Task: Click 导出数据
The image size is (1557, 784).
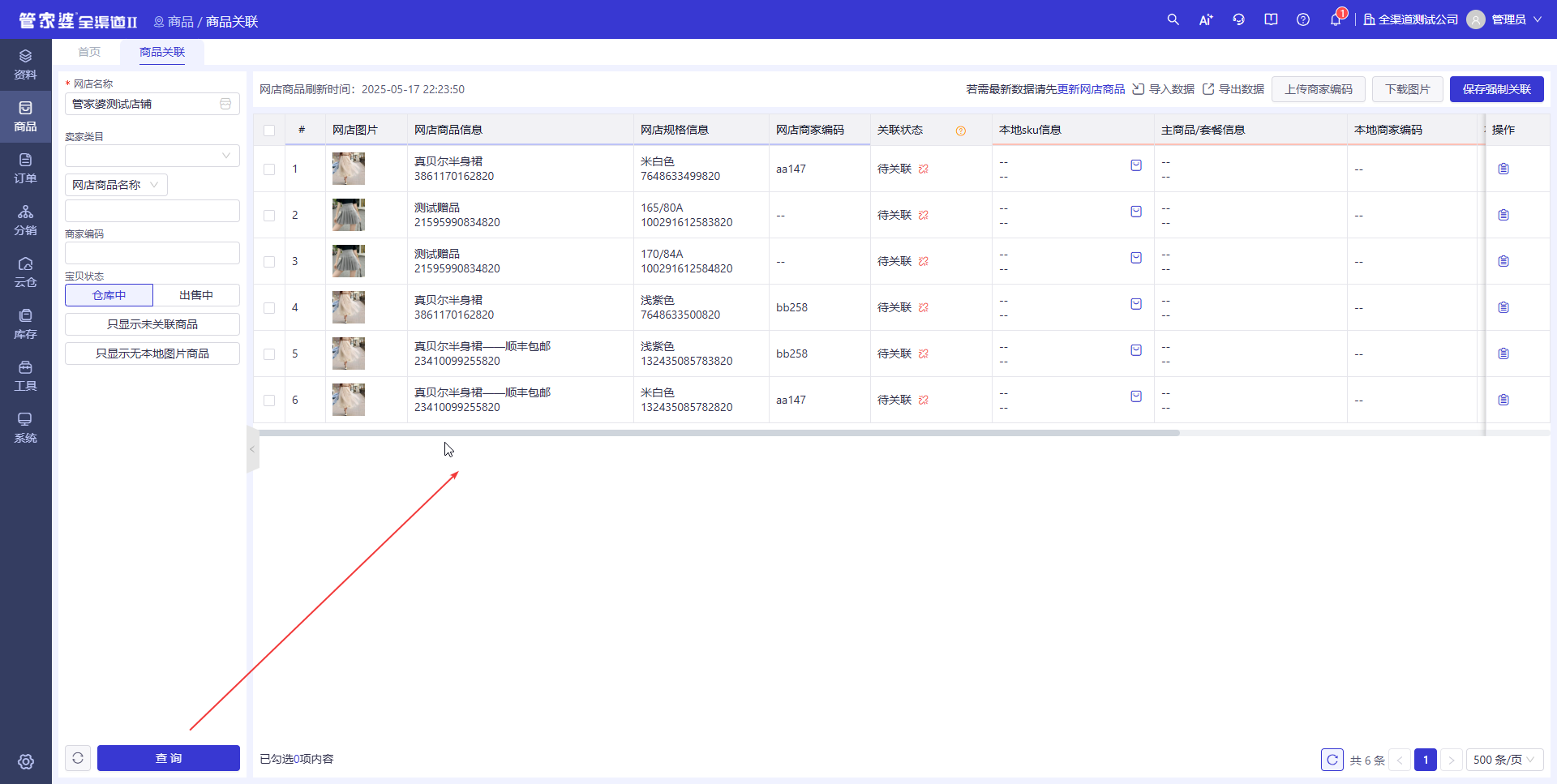Action: (x=1233, y=89)
